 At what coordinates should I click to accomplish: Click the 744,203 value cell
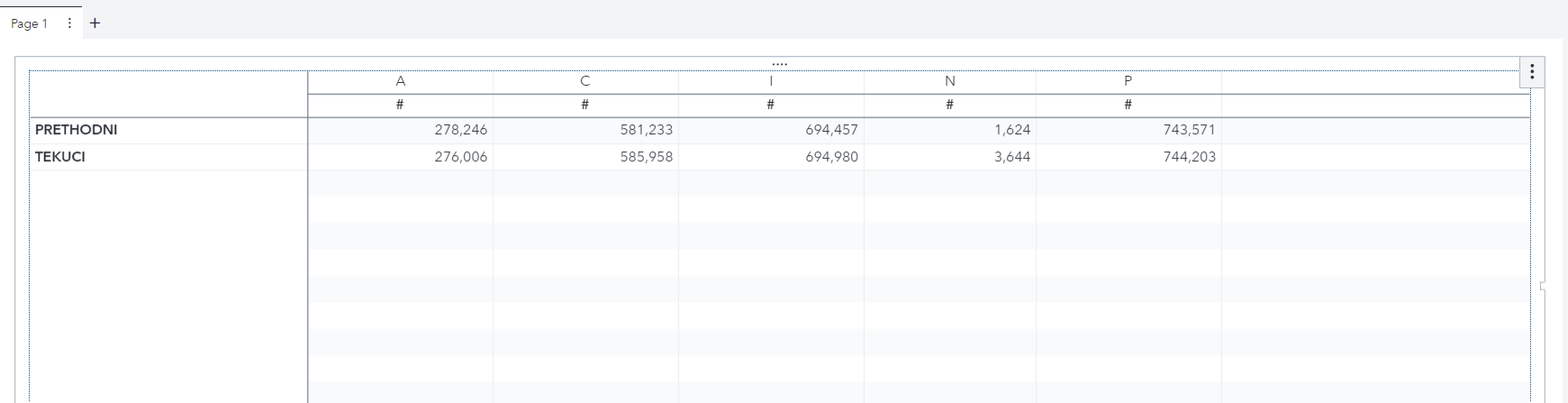(1189, 157)
